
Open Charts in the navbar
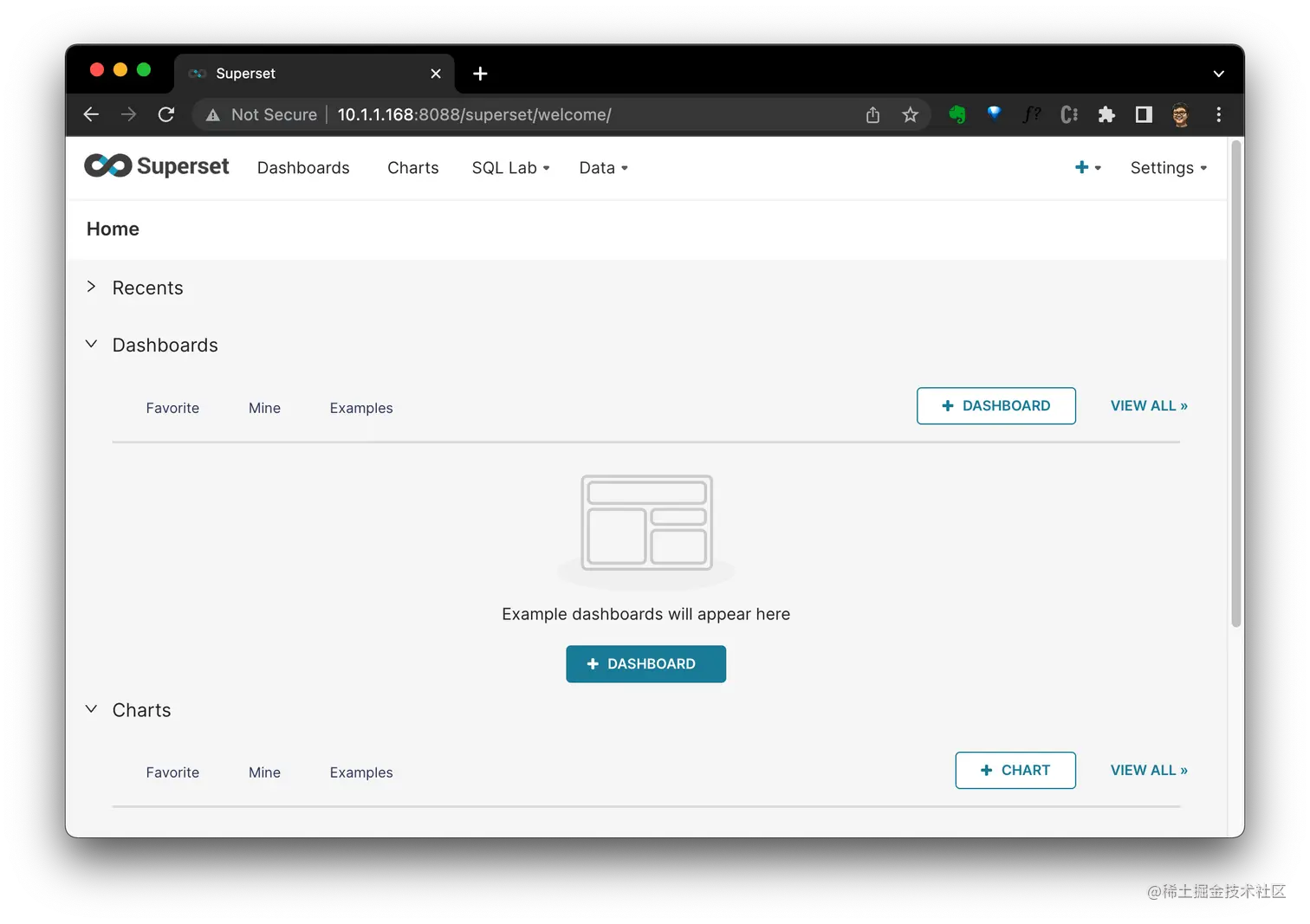tap(412, 168)
